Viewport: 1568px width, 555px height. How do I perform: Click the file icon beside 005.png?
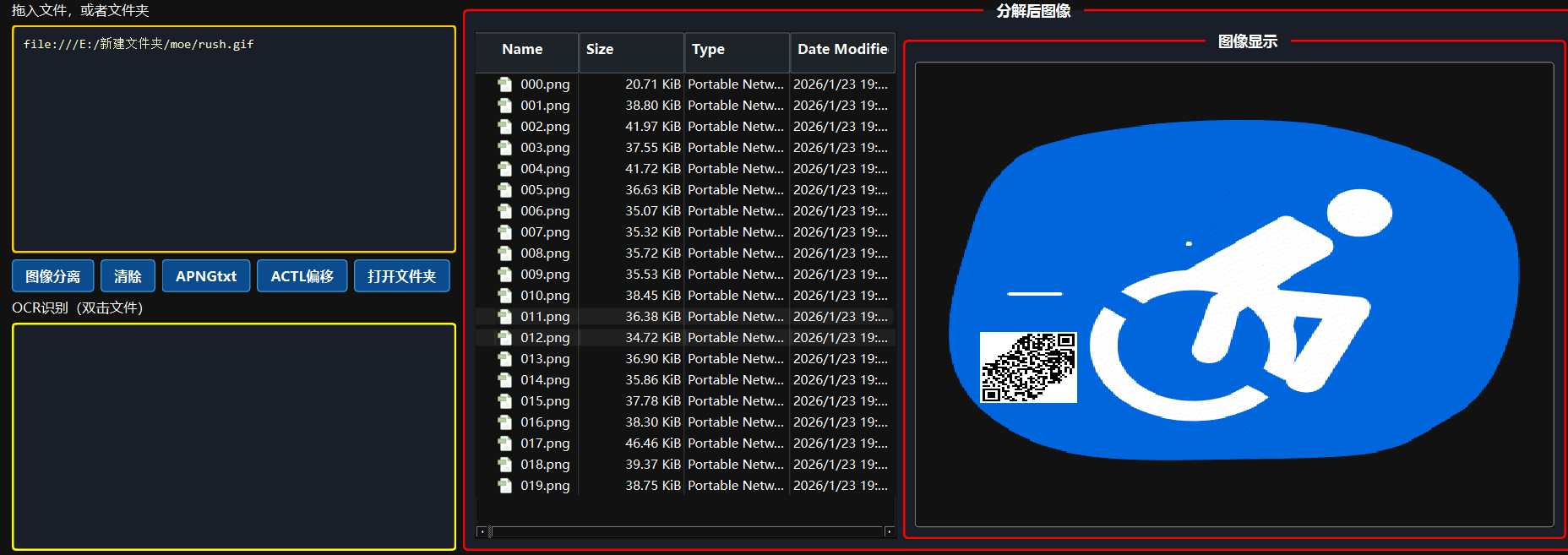click(504, 190)
